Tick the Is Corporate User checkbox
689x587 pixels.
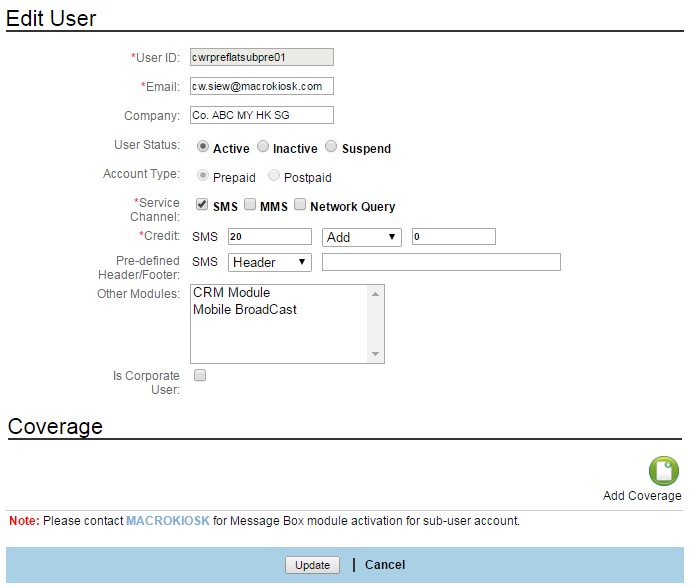[x=199, y=376]
